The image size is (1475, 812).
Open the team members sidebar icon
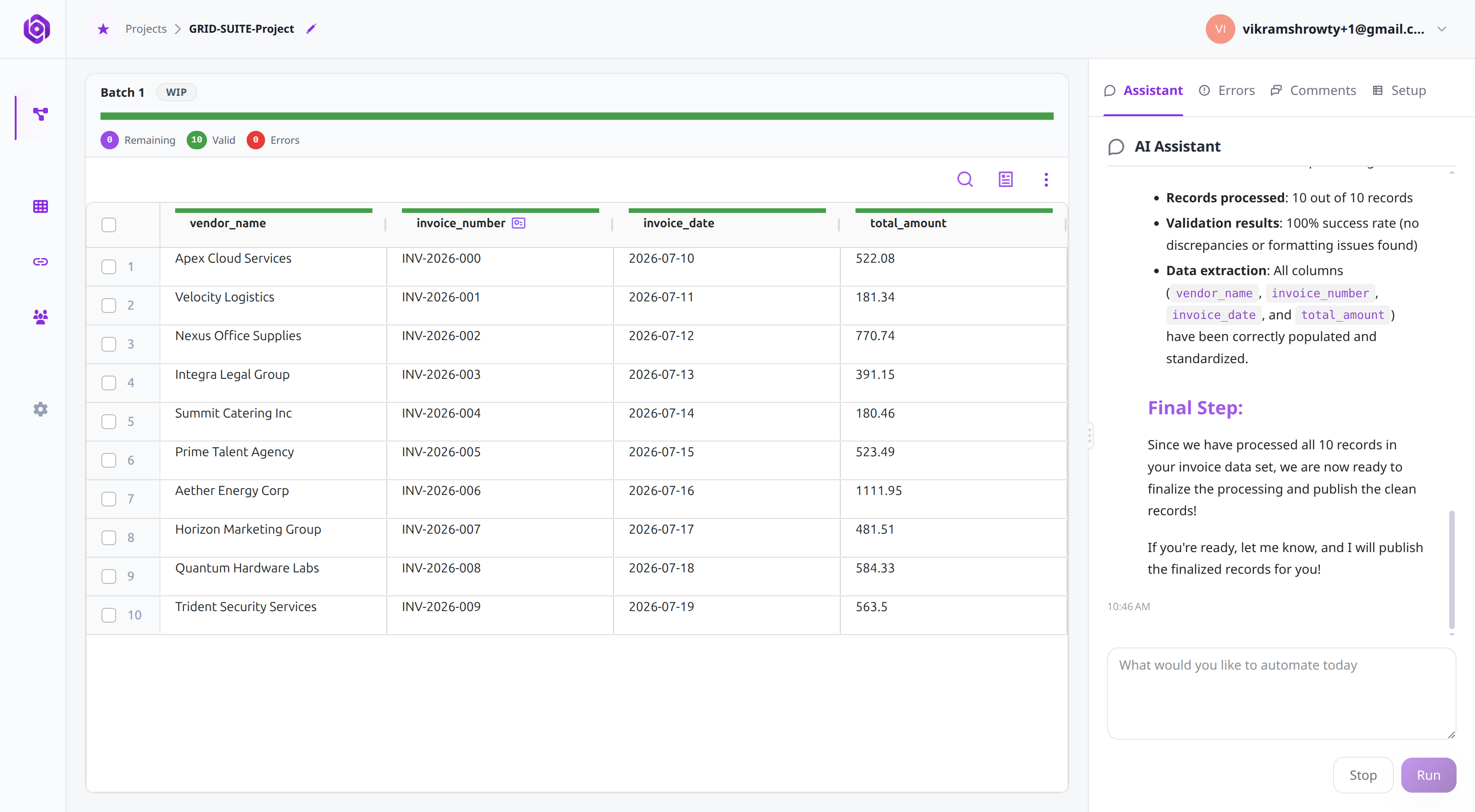tap(40, 317)
